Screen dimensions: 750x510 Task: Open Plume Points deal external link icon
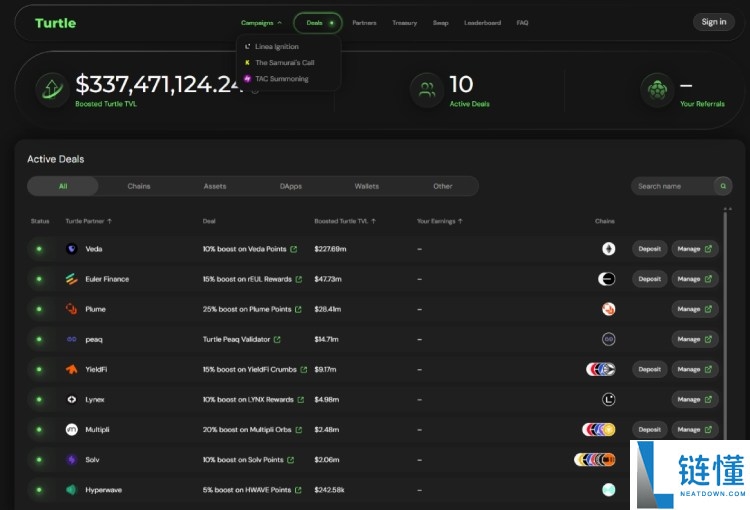[x=298, y=309]
